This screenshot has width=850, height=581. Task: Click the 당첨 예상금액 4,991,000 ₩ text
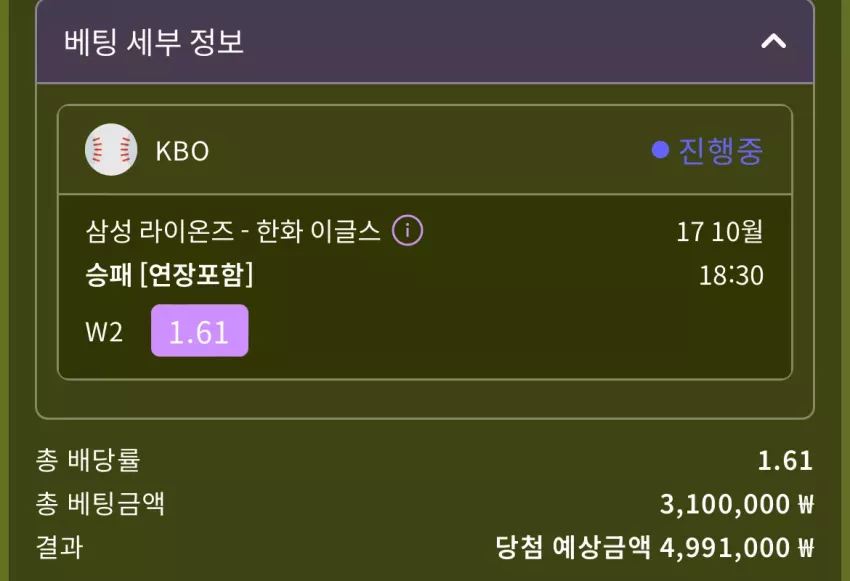click(x=655, y=547)
